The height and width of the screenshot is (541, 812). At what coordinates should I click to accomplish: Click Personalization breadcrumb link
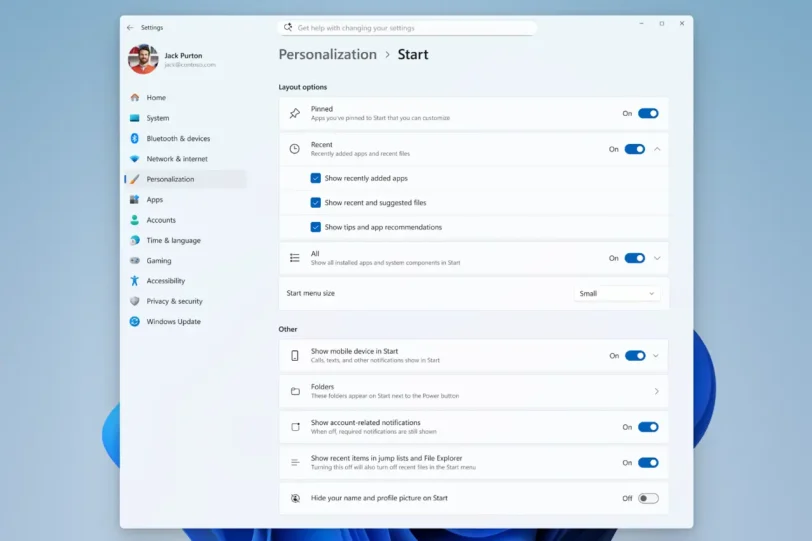(327, 54)
